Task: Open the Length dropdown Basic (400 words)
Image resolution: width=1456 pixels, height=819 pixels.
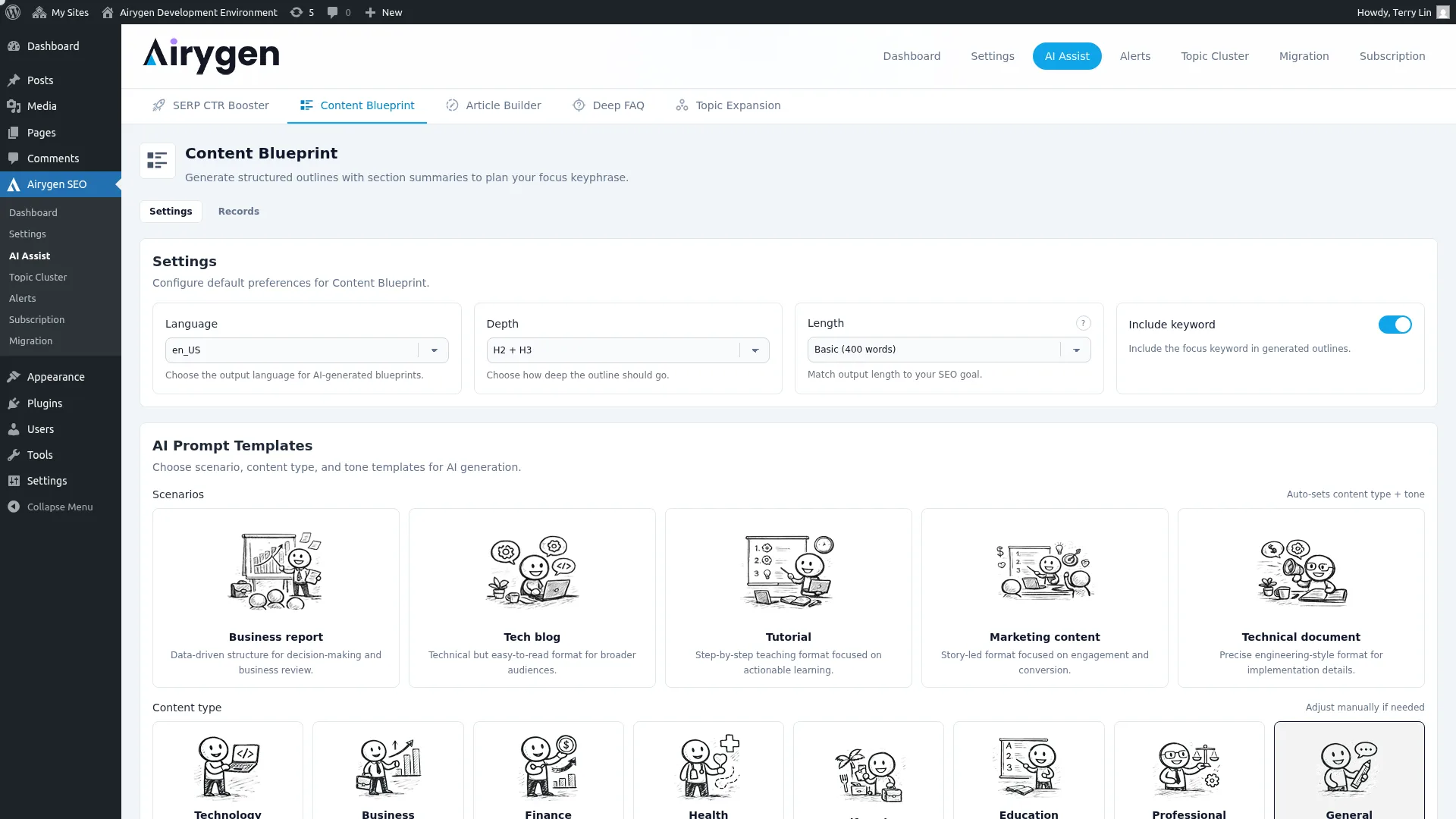Action: pos(949,350)
